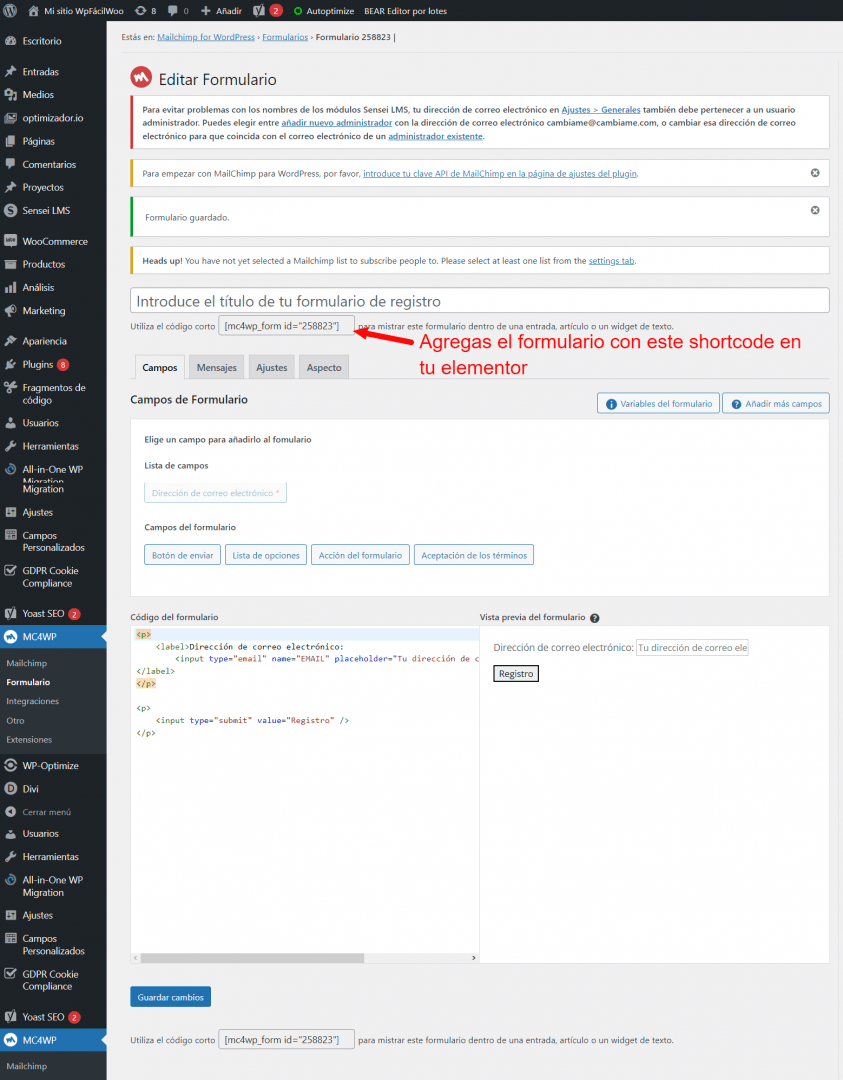The height and width of the screenshot is (1080, 843).
Task: Open the Ajustes > Generales link
Action: [601, 110]
